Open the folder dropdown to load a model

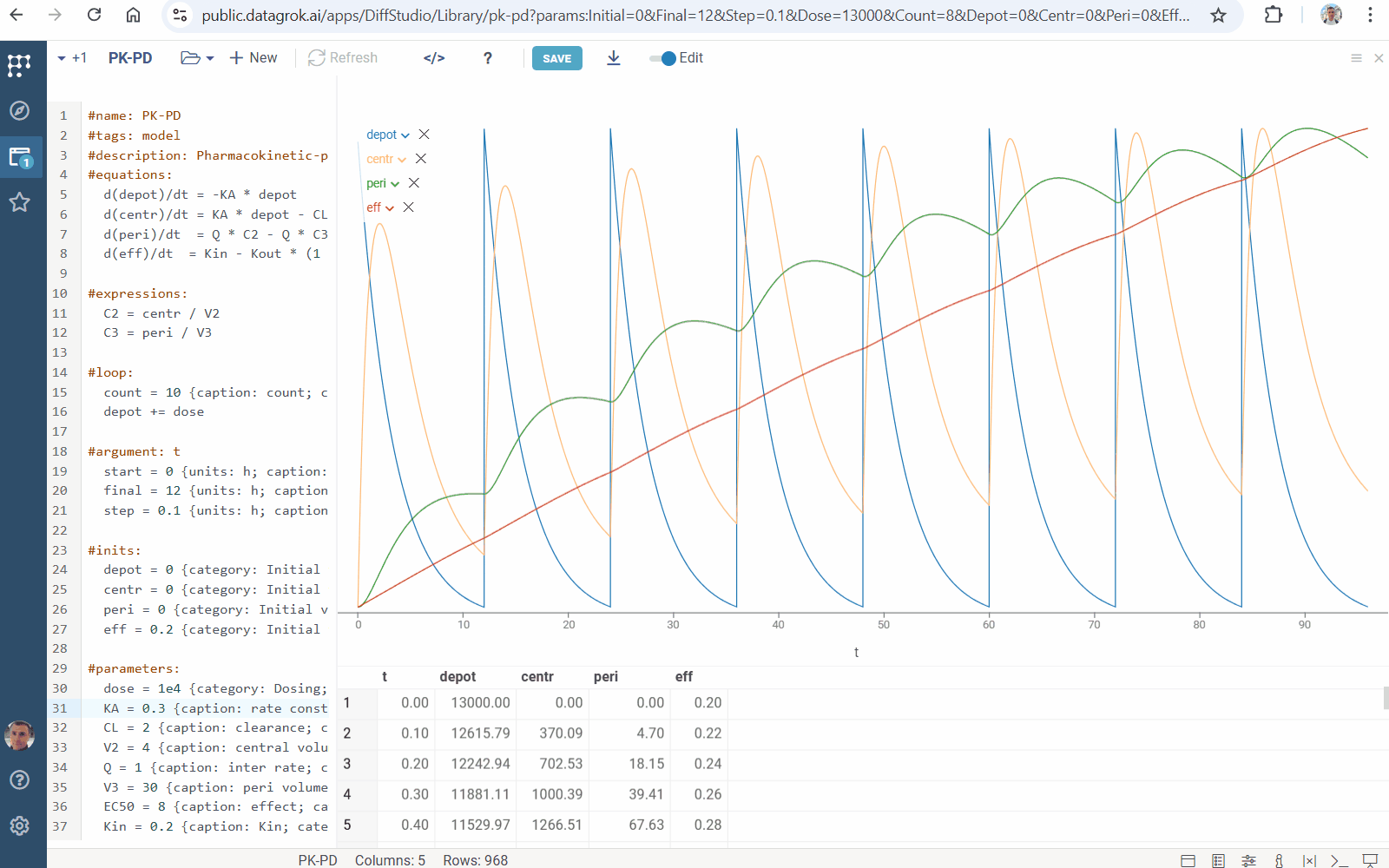[197, 58]
